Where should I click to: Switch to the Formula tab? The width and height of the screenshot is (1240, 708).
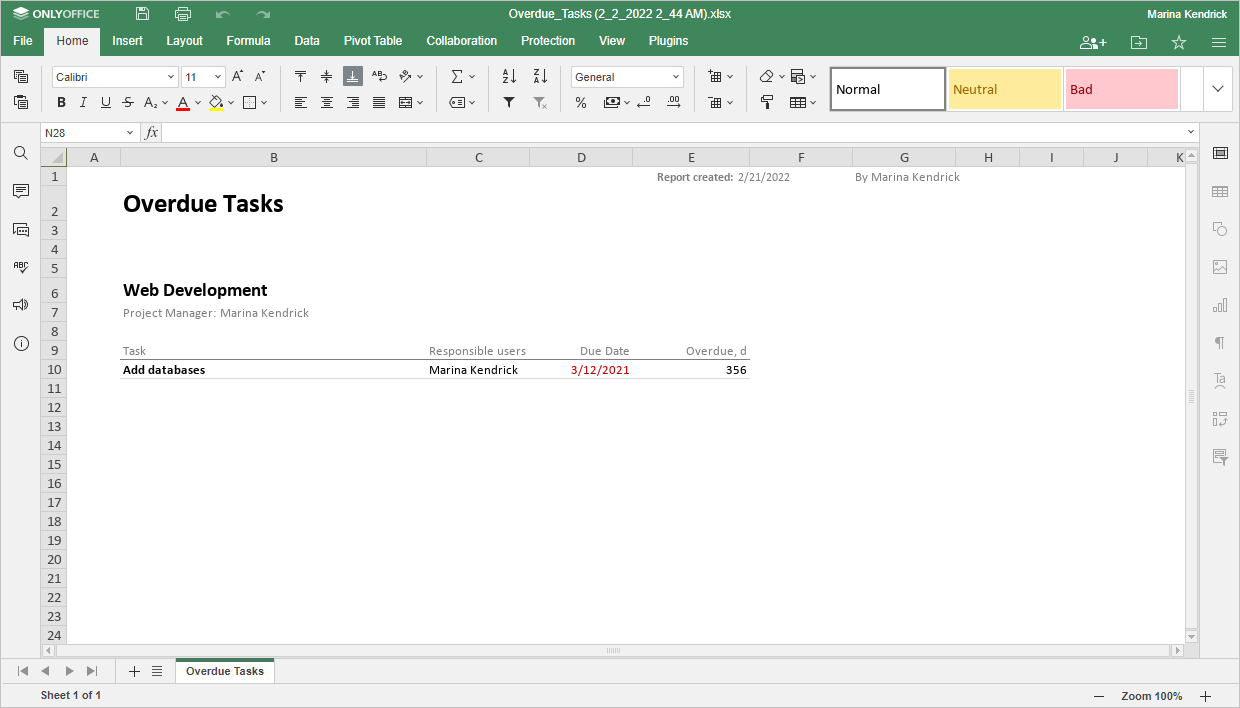248,41
